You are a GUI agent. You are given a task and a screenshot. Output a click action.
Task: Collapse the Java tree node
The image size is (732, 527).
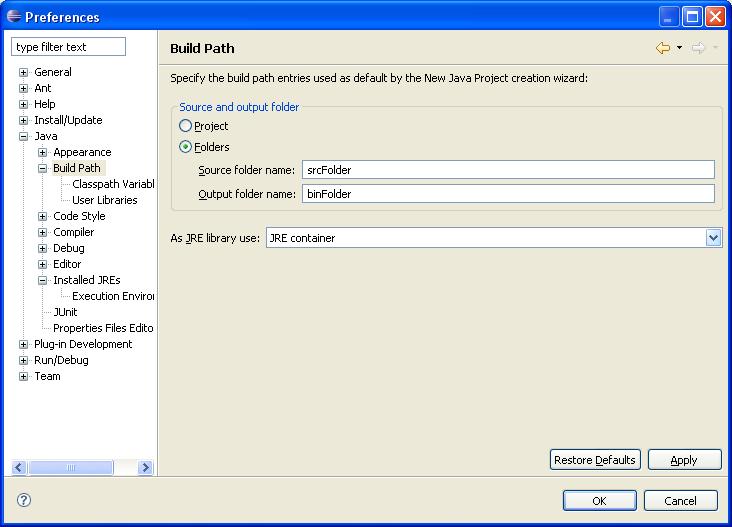tap(23, 136)
